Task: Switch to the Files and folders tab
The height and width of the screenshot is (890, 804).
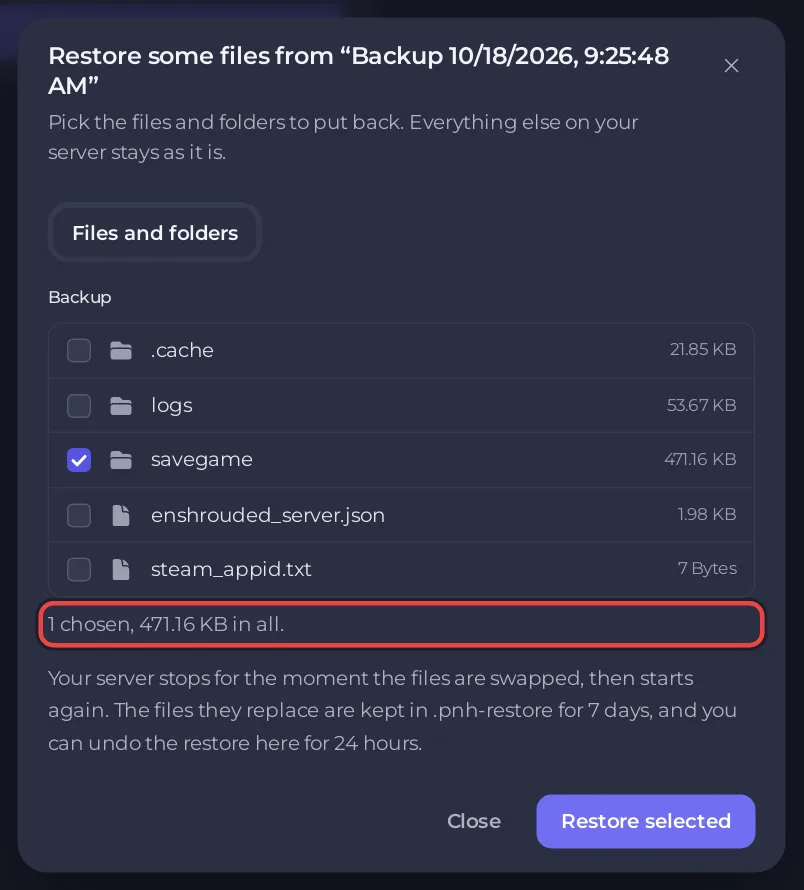Action: click(155, 233)
